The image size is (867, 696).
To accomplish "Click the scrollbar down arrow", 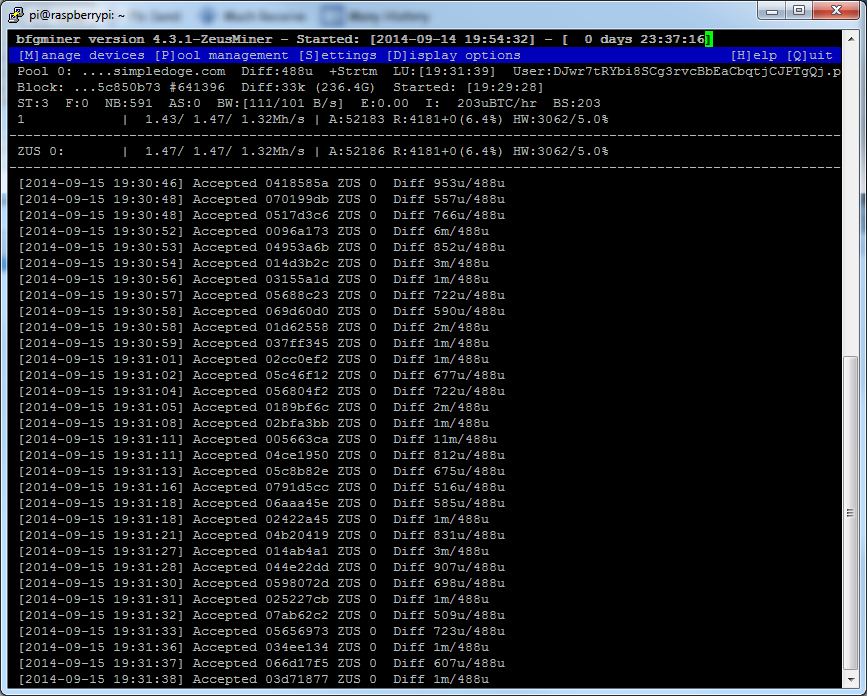I will coord(850,678).
